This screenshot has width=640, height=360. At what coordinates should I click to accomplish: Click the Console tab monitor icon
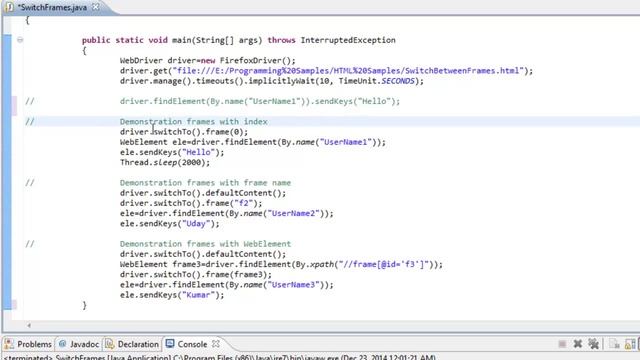(170, 344)
